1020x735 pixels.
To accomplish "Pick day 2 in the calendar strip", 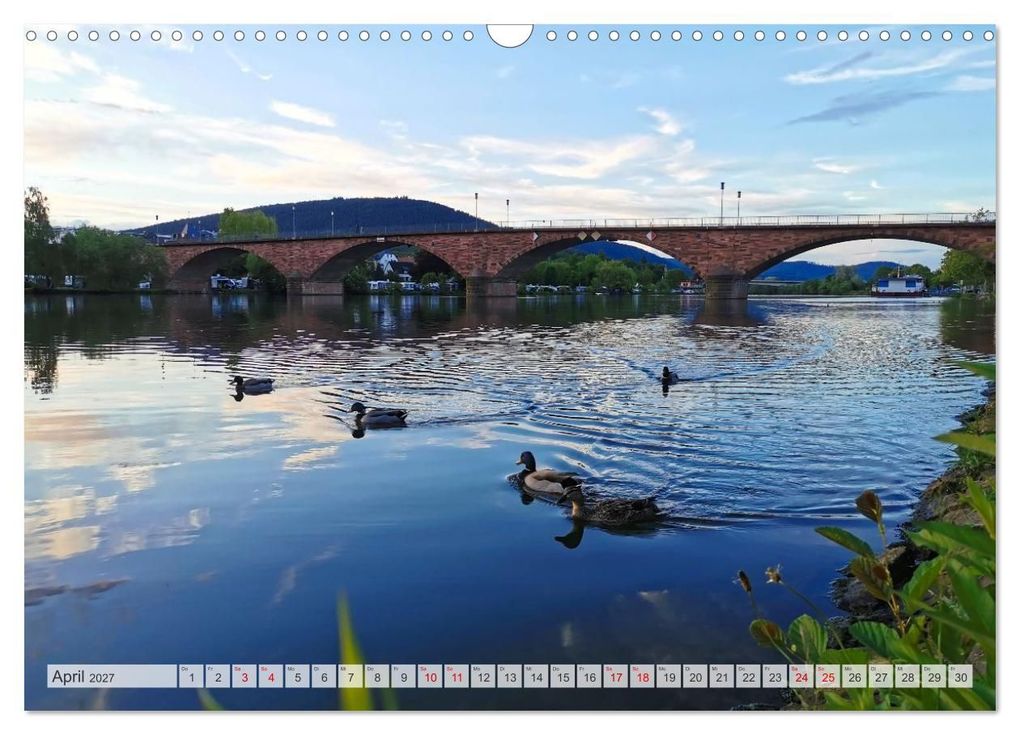I will (x=218, y=676).
